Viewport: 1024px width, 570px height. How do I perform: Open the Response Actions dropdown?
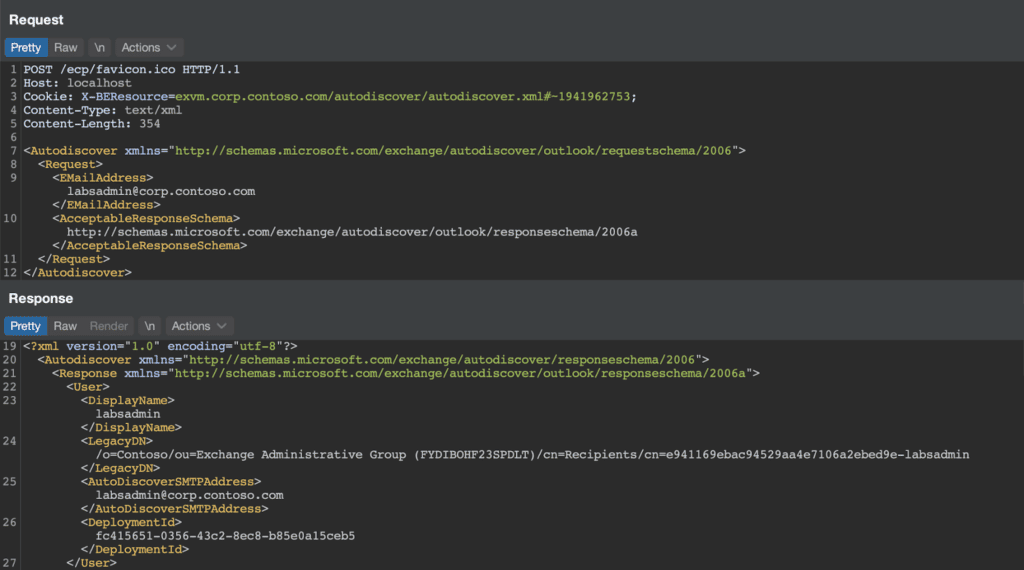199,326
